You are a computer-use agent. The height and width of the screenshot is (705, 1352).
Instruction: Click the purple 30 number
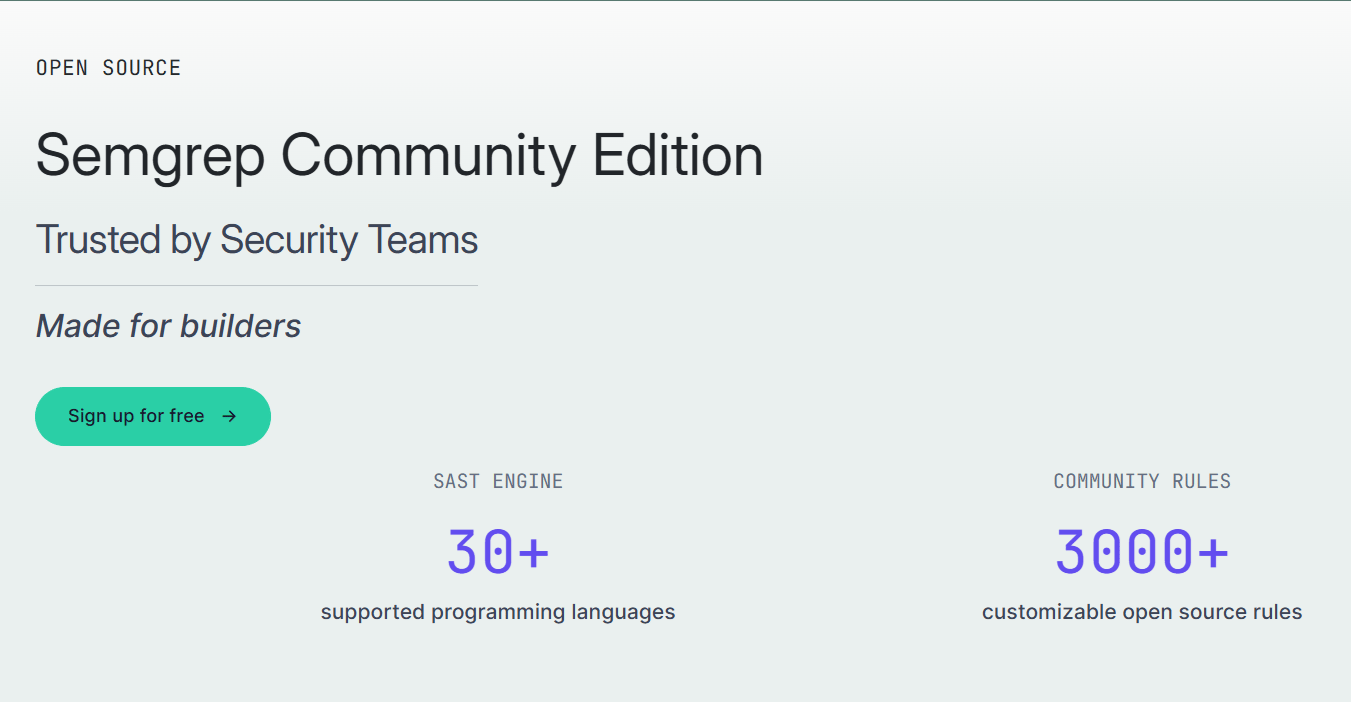[479, 552]
